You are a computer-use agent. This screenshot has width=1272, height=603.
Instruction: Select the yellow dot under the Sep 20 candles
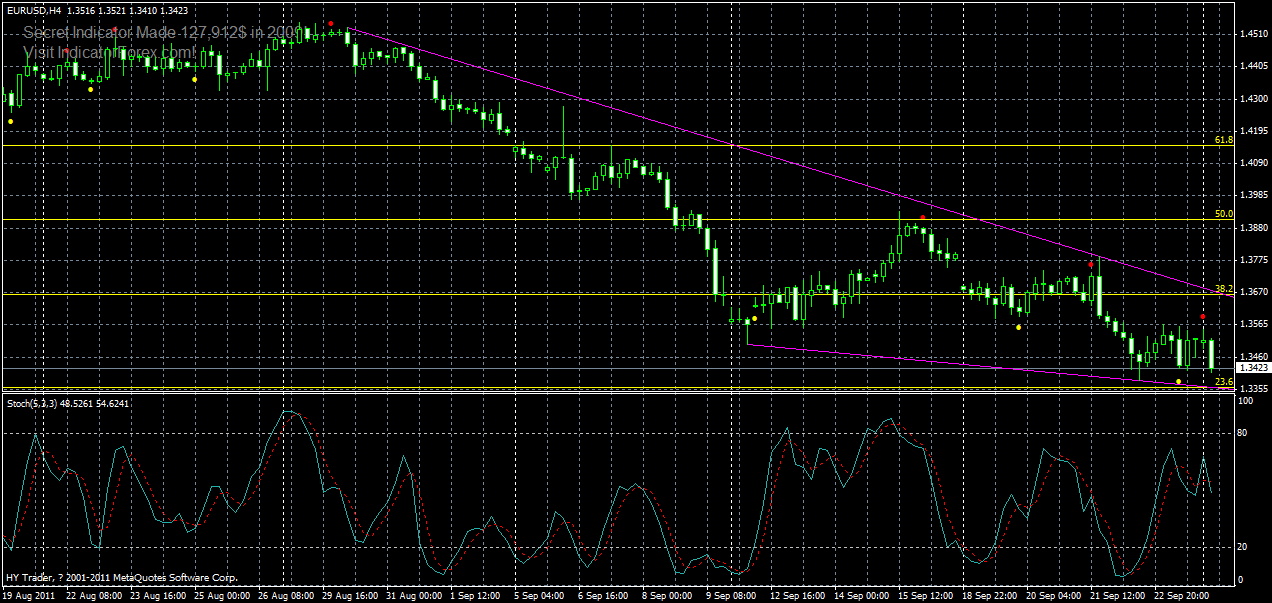pyautogui.click(x=1018, y=327)
